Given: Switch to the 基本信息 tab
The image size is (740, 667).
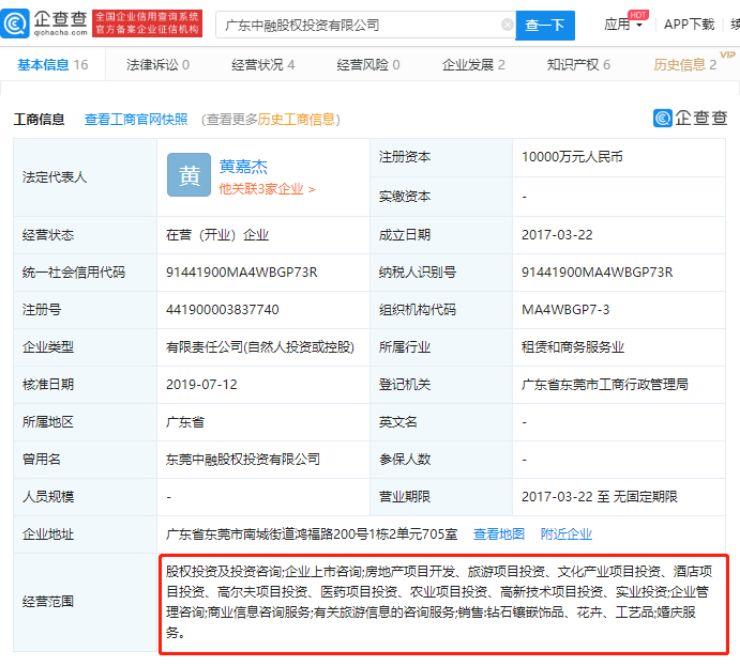Looking at the screenshot, I should (x=52, y=65).
